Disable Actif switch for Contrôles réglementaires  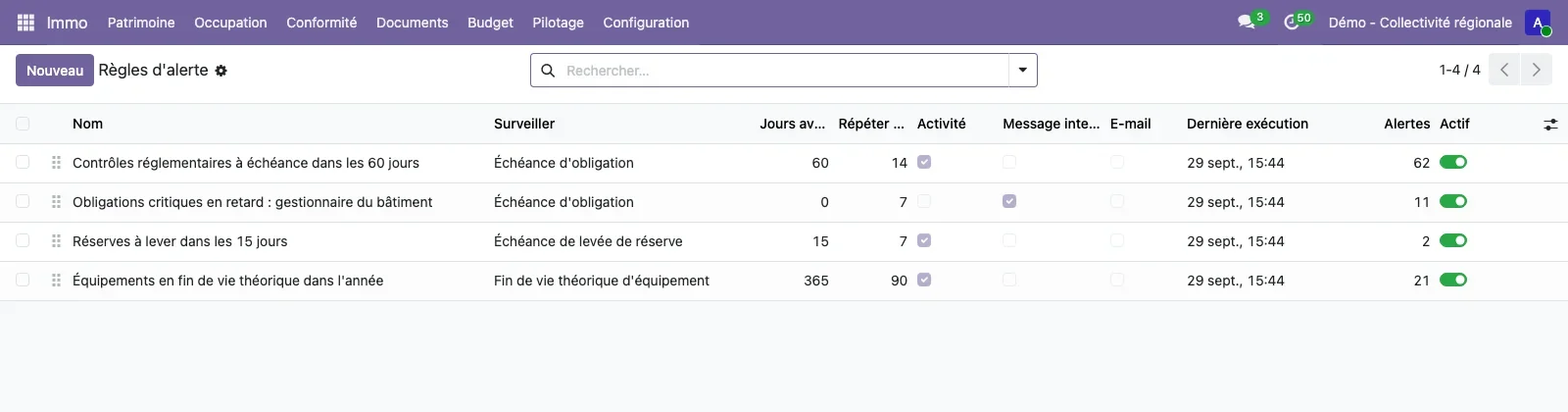1453,162
